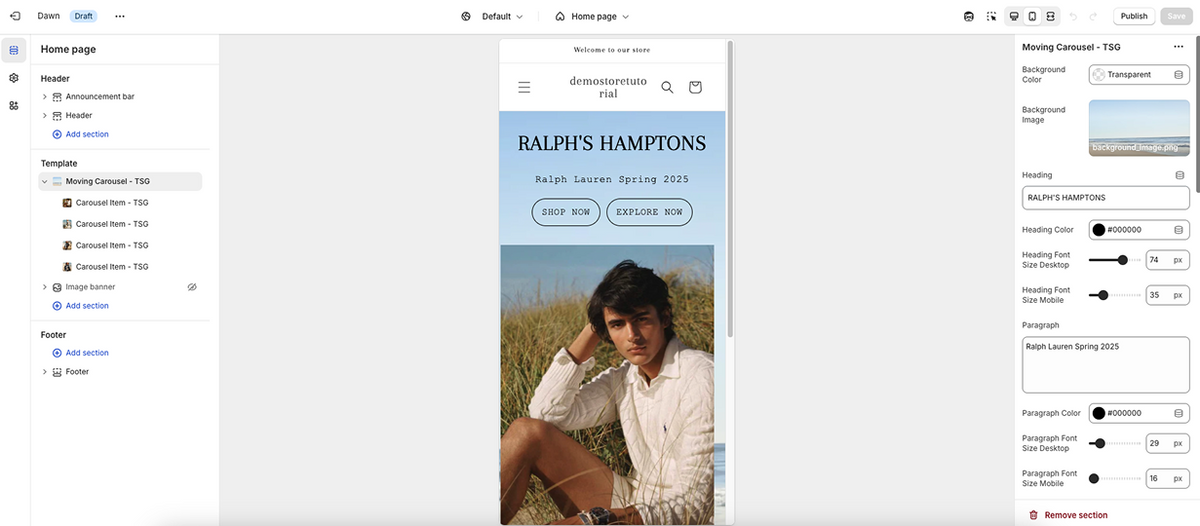Viewport: 1200px width, 526px height.
Task: Adjust Paragraph Font Size Desktop slider
Action: point(1114,443)
